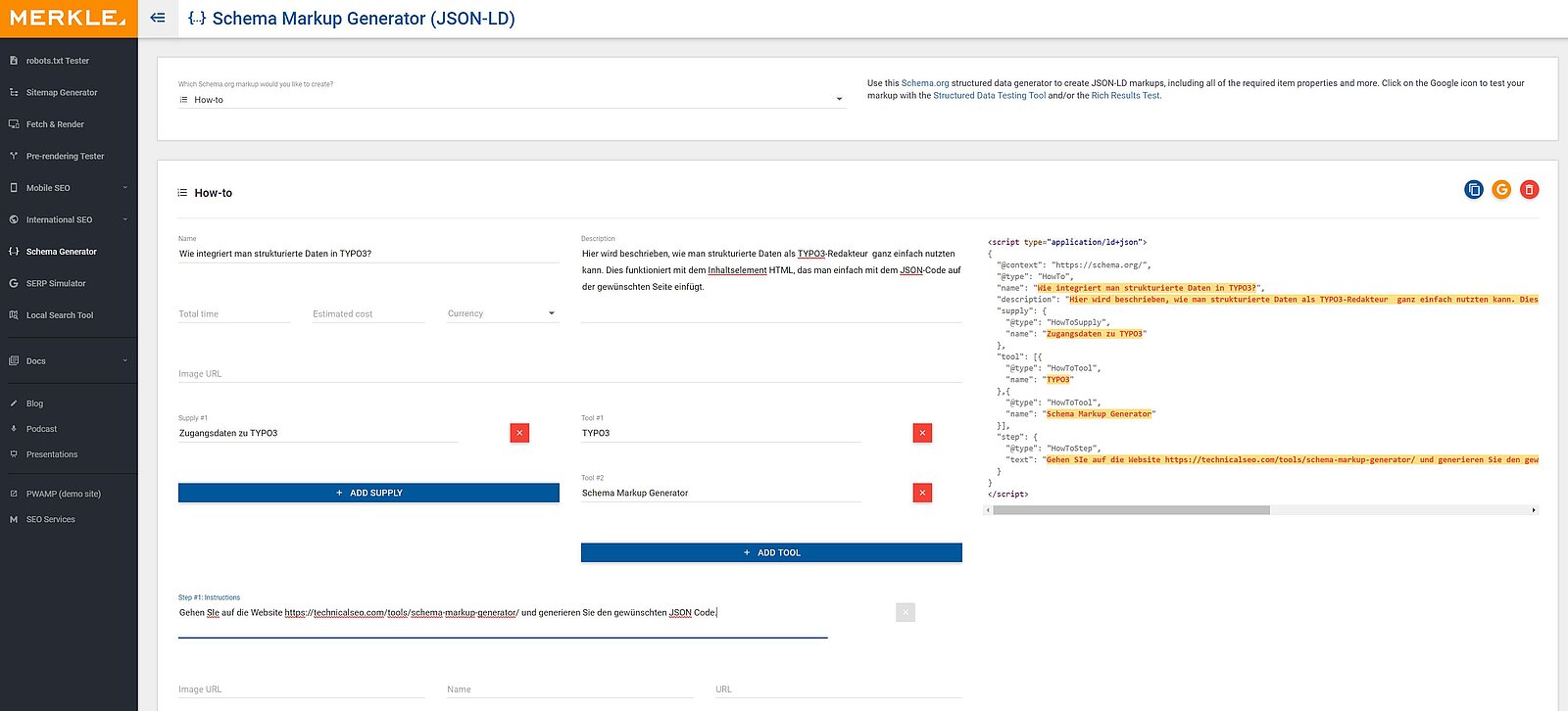Click the code panel horizontal scrollbar
The image size is (1568, 711).
1131,510
